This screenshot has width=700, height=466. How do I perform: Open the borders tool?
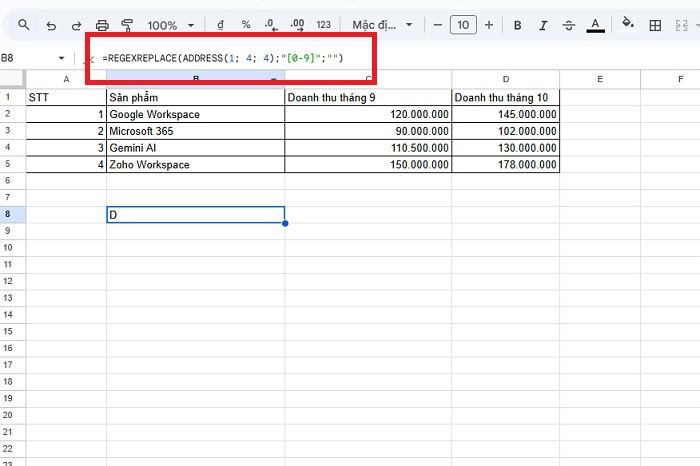pos(655,25)
